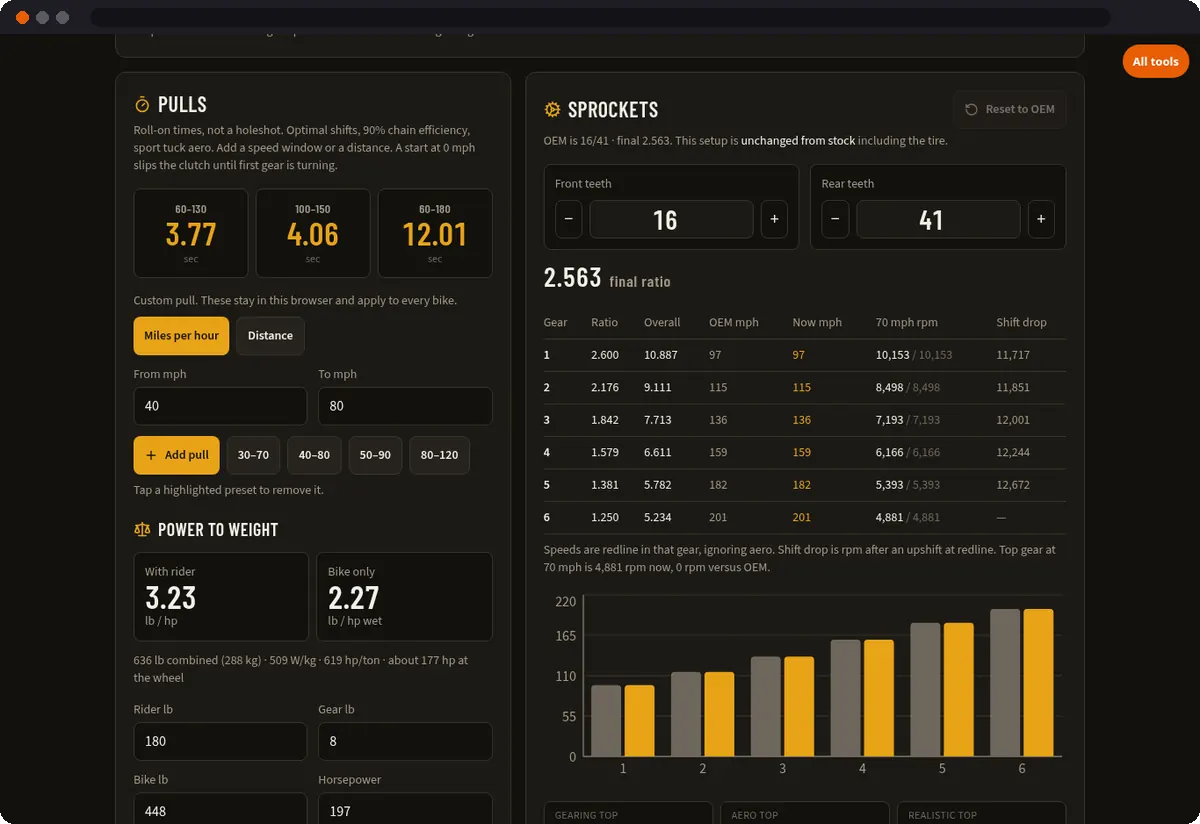
Task: Click the Rear teeth value 41 field
Action: (x=938, y=219)
